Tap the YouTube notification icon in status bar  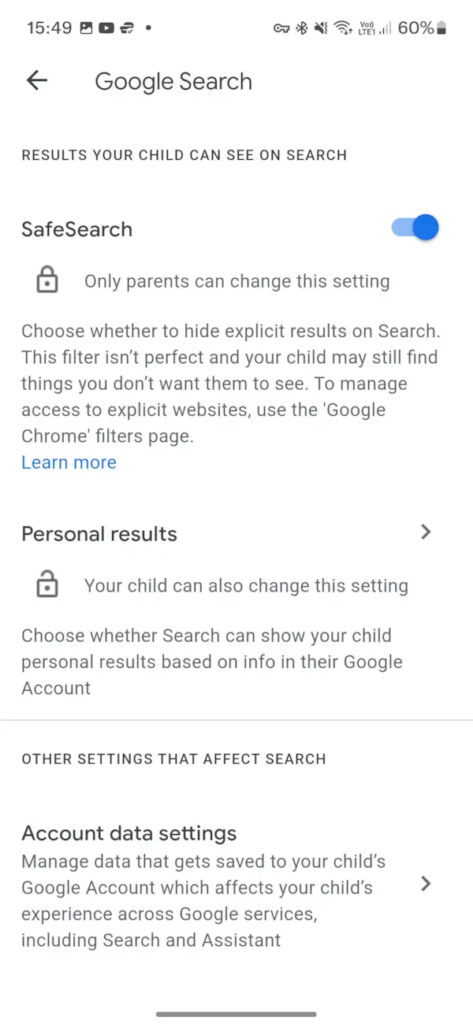pos(106,28)
